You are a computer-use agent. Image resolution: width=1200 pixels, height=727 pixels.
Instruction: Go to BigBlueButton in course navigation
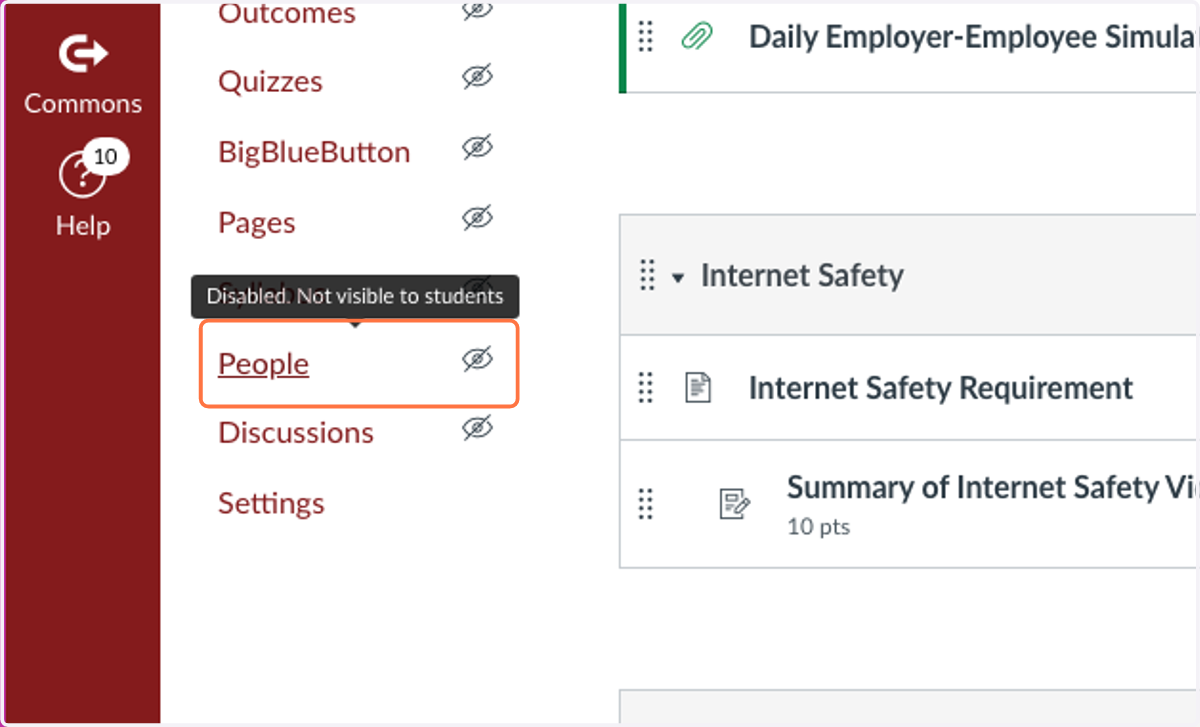tap(314, 152)
